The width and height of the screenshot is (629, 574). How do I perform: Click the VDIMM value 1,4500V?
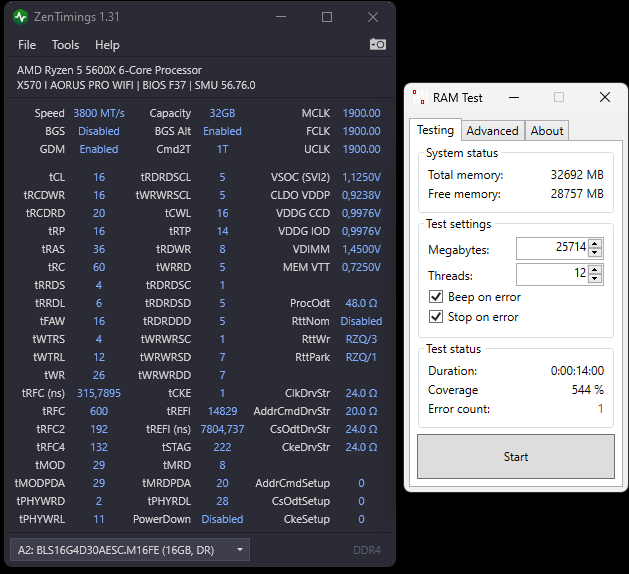coord(361,249)
